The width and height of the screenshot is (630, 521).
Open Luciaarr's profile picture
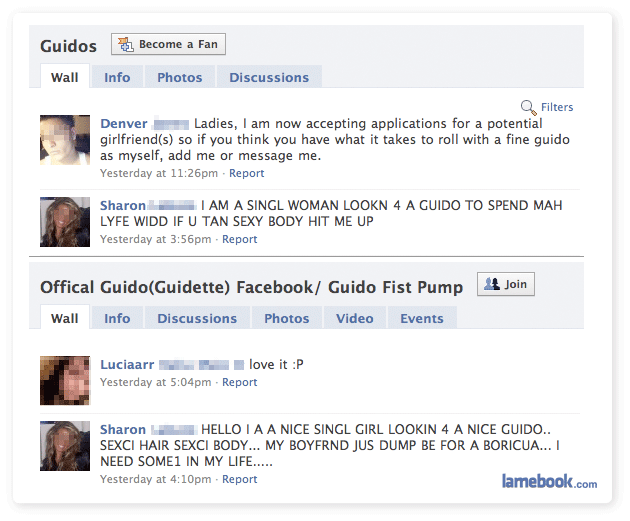click(x=65, y=380)
